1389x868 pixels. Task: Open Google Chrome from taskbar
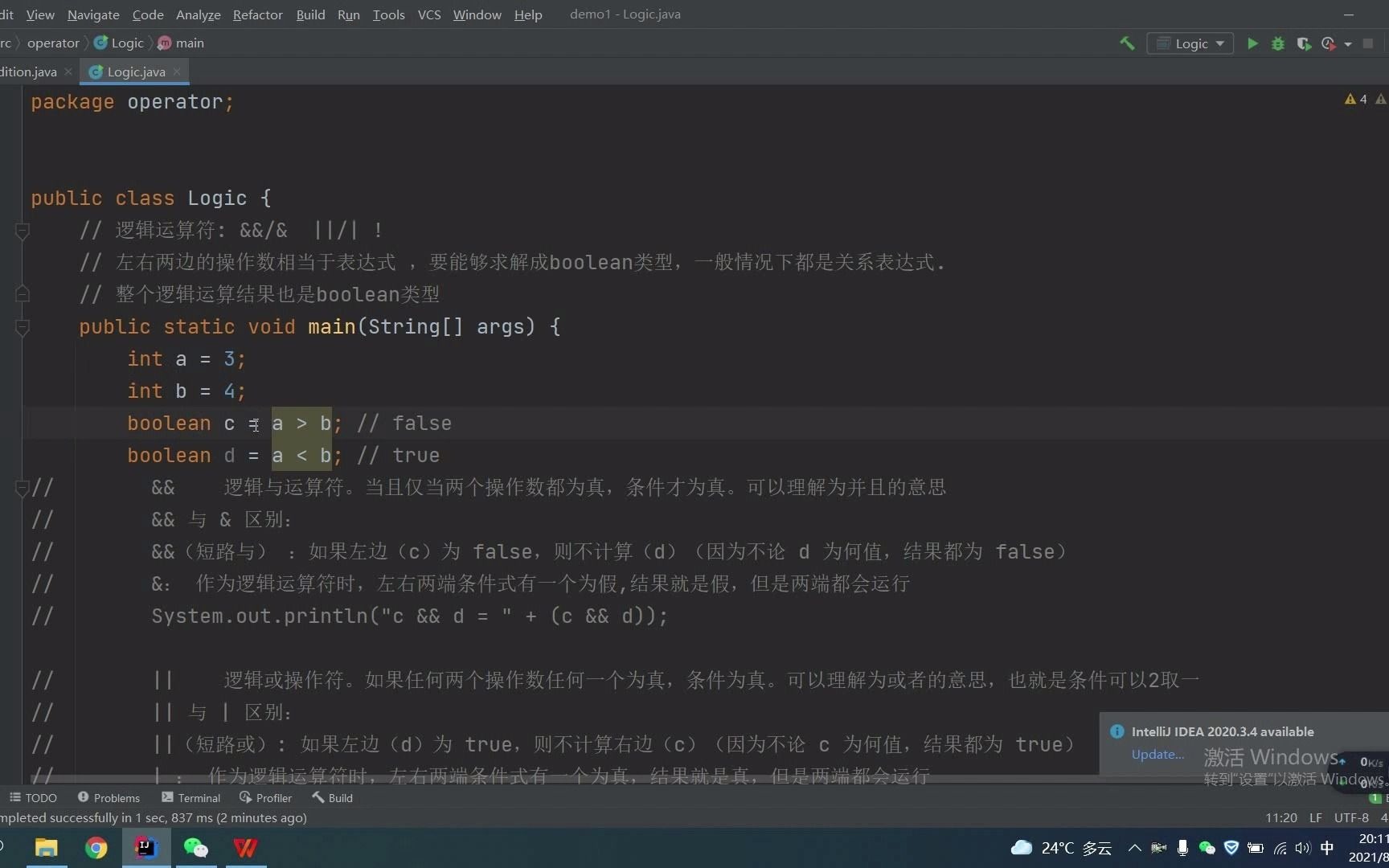click(96, 848)
